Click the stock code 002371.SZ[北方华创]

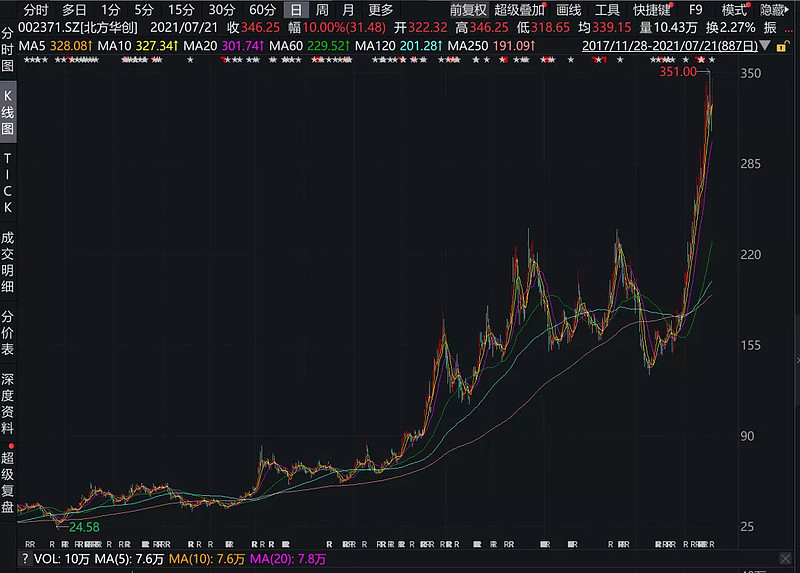(x=78, y=28)
